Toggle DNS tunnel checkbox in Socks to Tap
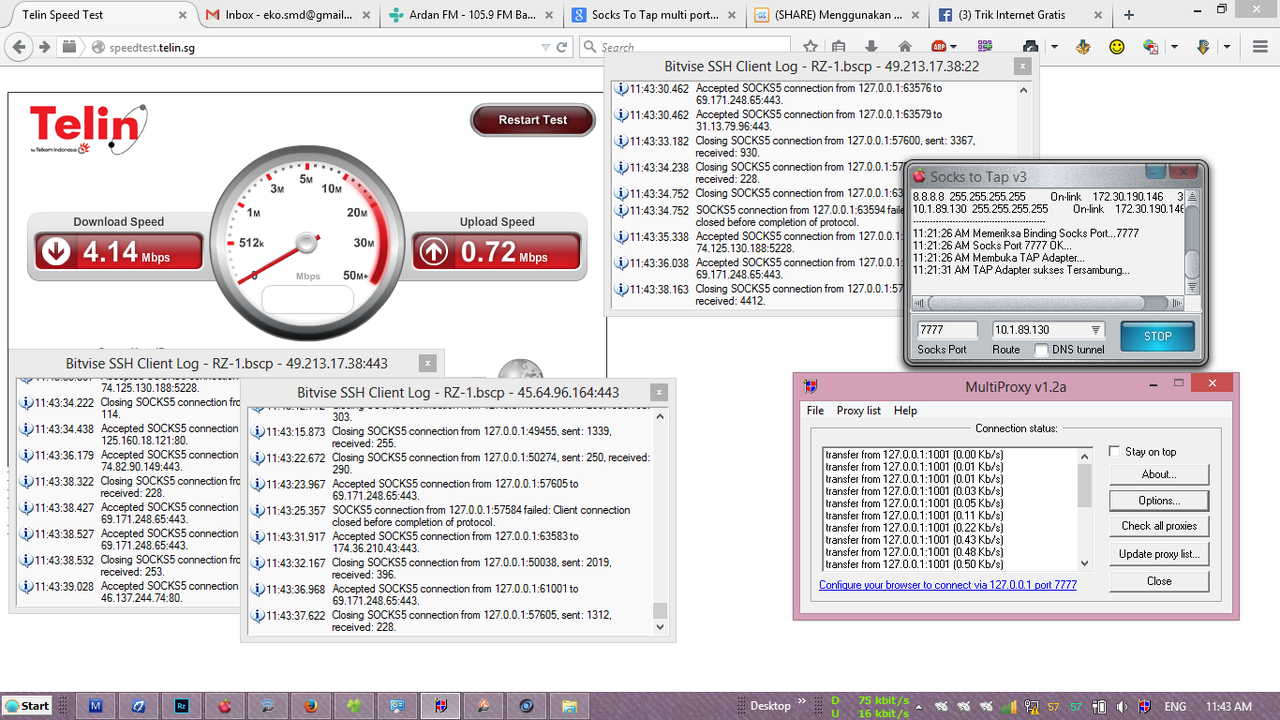The width and height of the screenshot is (1280, 720). pos(1042,350)
